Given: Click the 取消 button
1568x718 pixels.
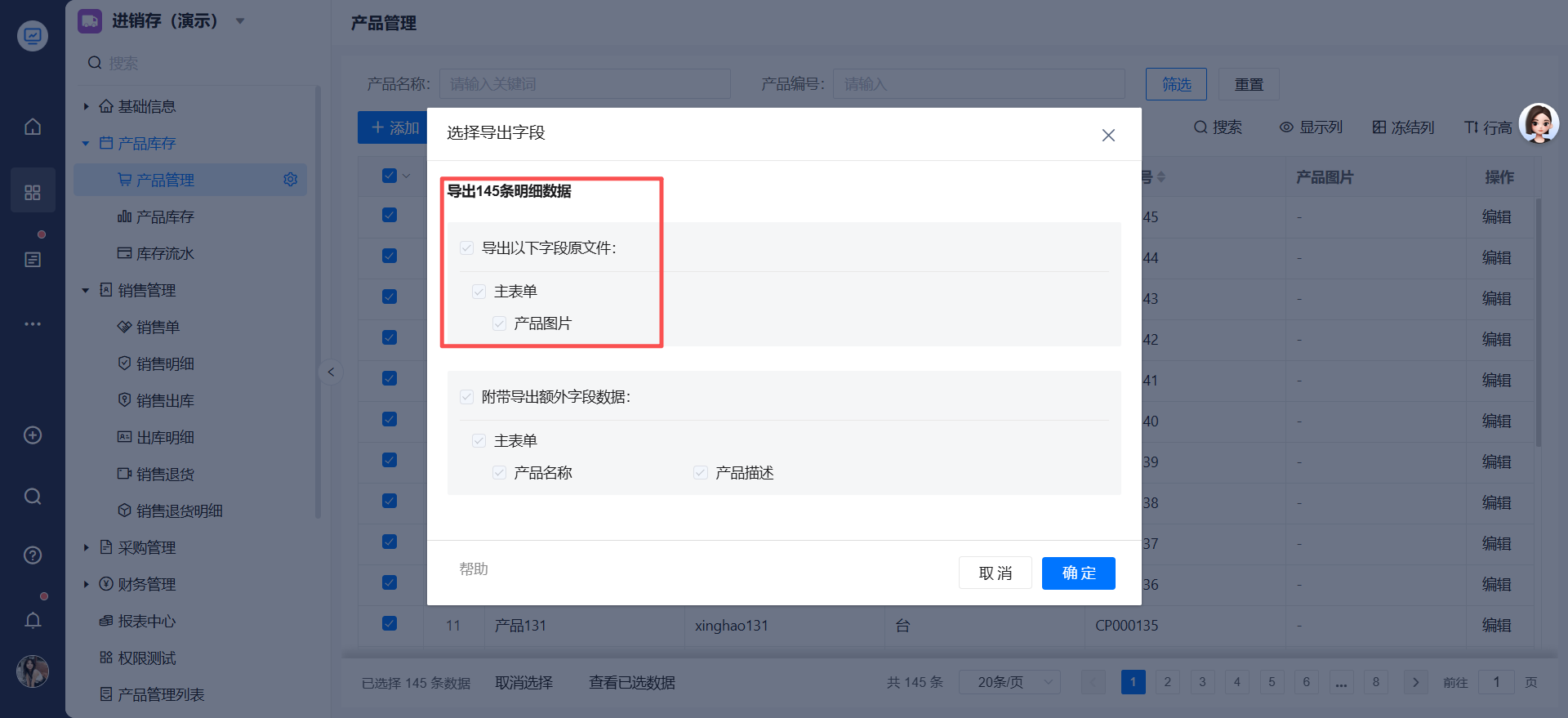Looking at the screenshot, I should pos(995,573).
